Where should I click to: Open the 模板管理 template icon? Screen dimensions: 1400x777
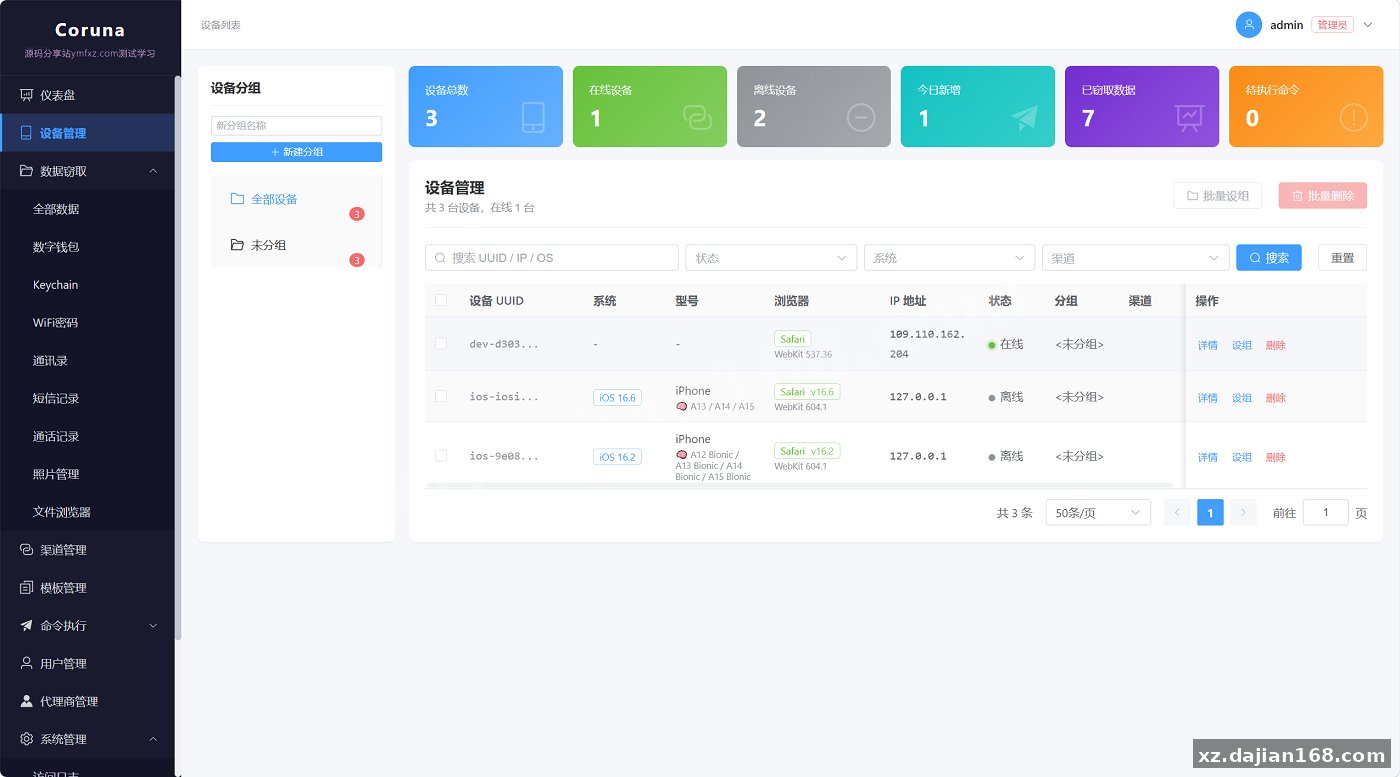26,588
